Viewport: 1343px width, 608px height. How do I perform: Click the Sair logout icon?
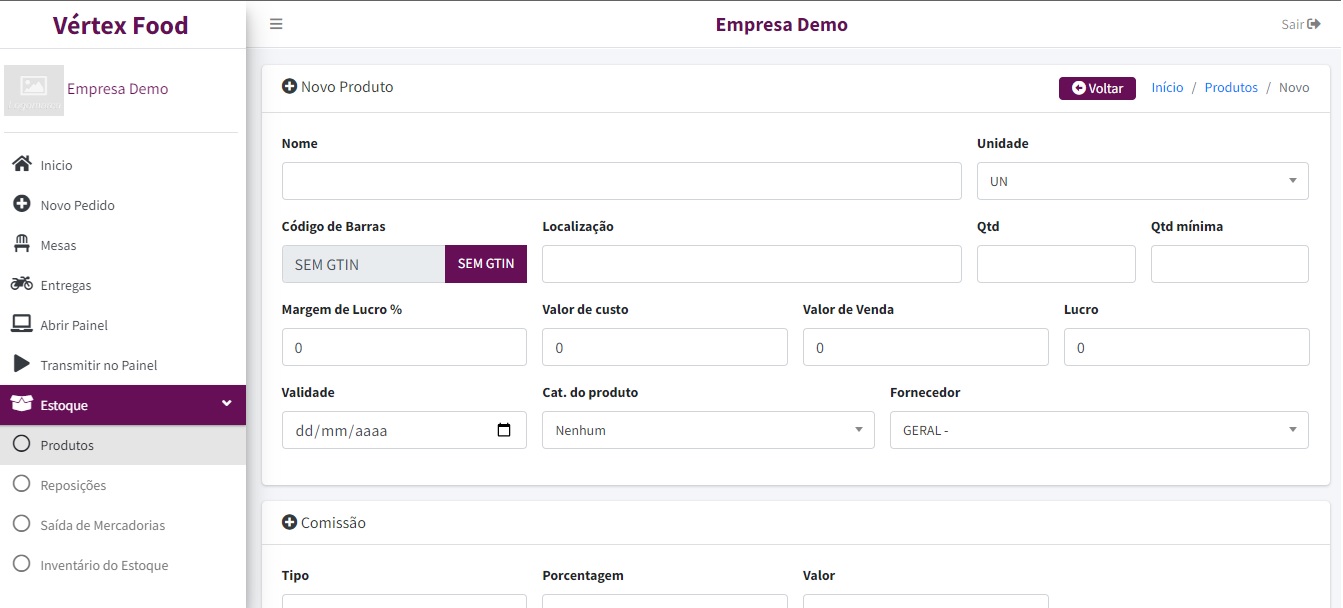pyautogui.click(x=1314, y=24)
